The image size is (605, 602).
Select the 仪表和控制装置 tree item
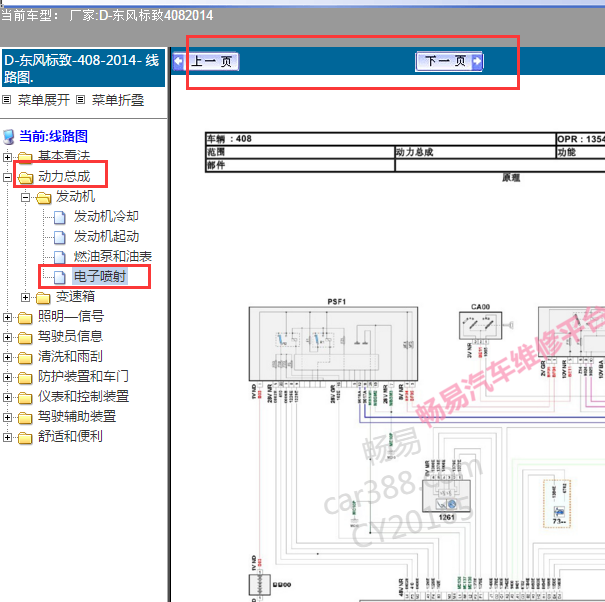tap(83, 396)
